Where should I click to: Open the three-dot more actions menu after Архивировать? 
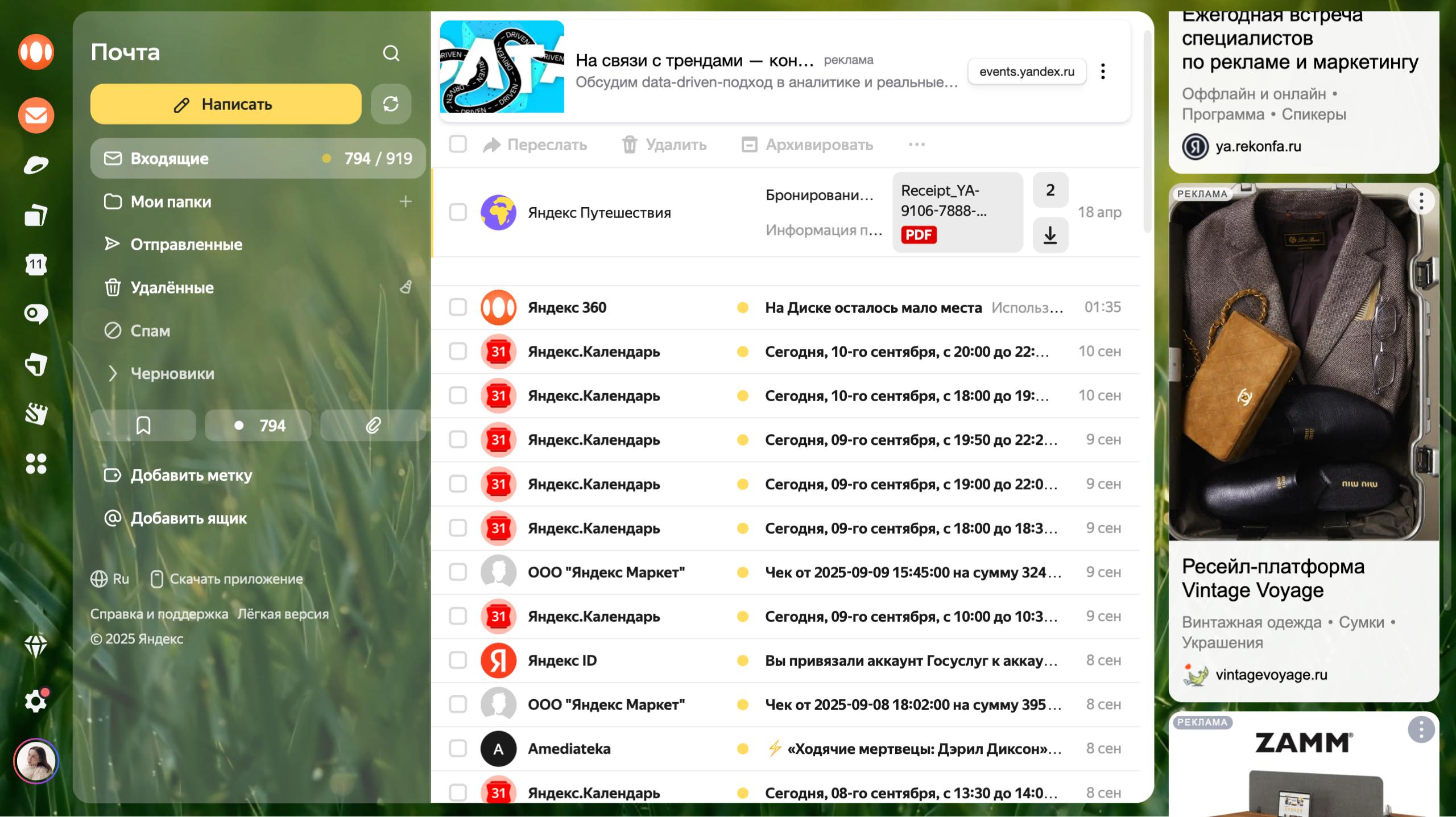(x=917, y=145)
